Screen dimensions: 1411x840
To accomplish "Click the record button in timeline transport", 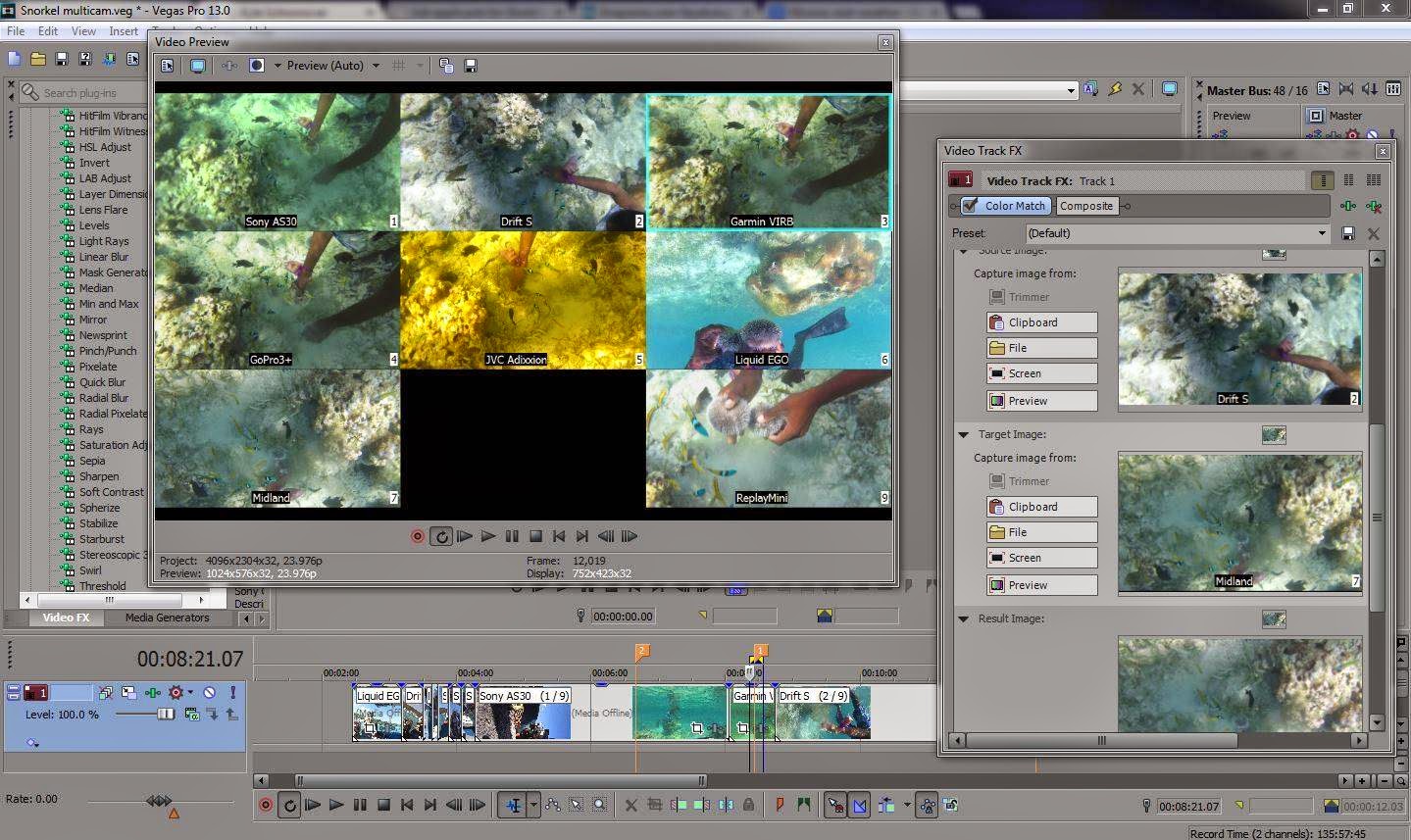I will pos(266,805).
